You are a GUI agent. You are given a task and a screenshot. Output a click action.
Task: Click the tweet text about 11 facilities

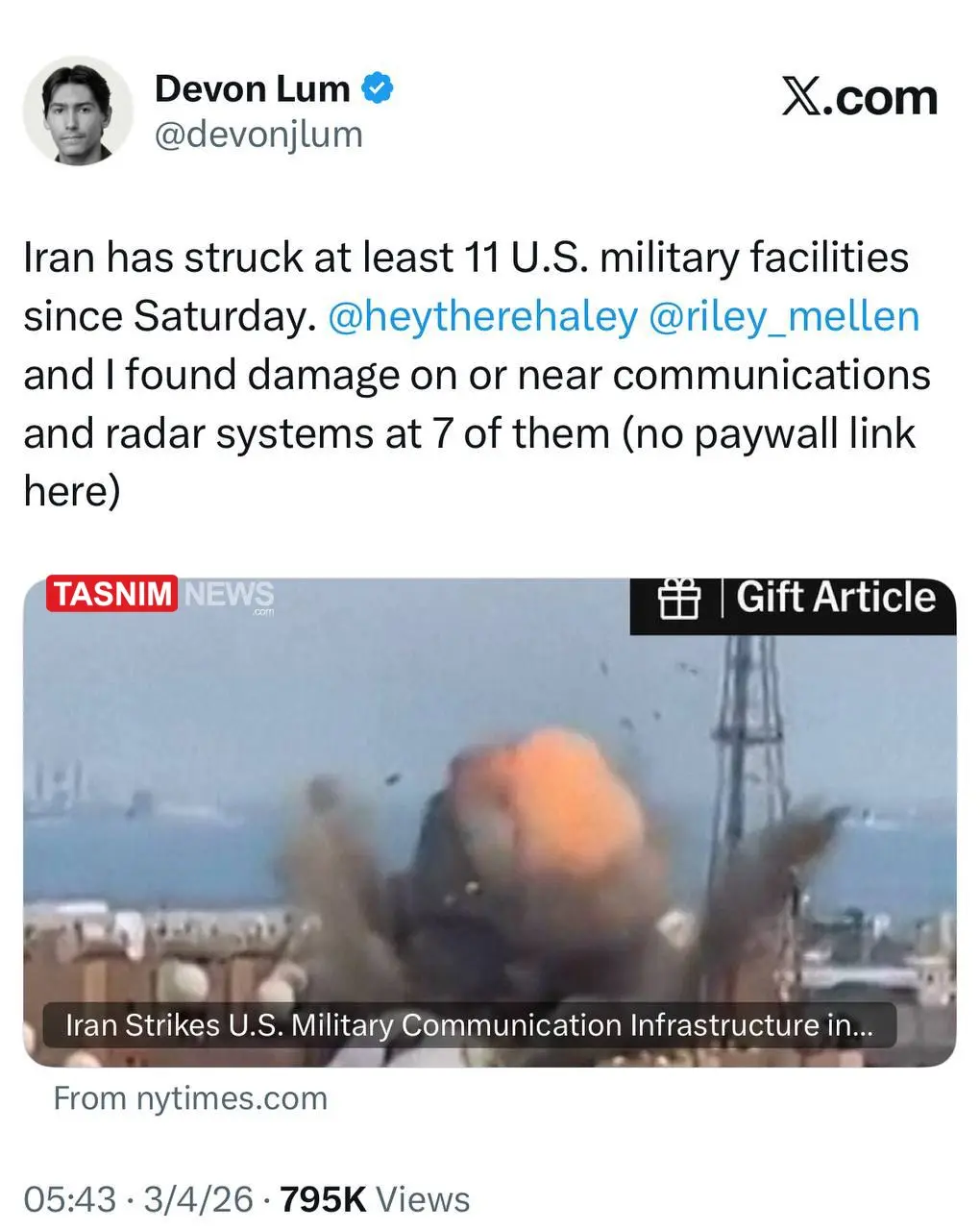(476, 375)
